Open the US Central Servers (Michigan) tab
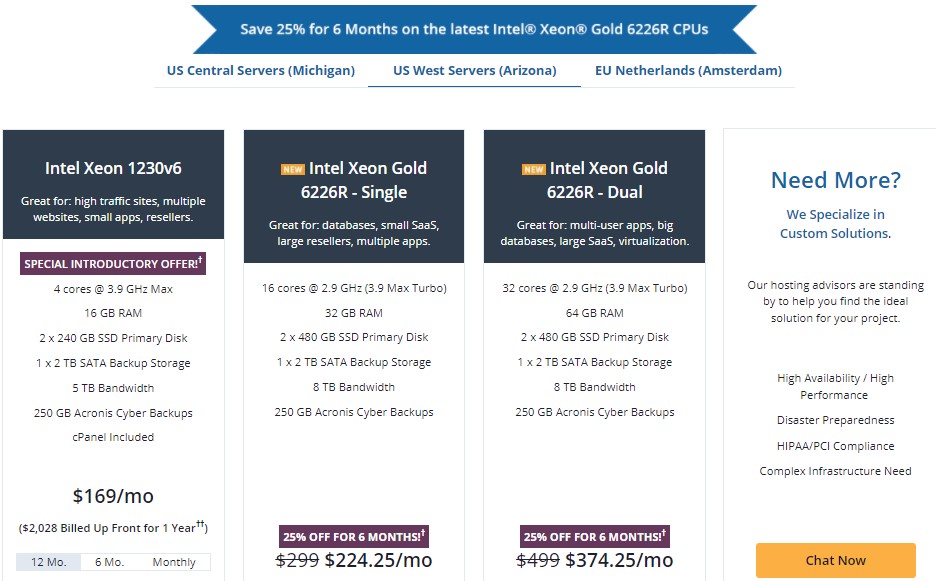Screen dimensions: 936x581 pos(261,71)
